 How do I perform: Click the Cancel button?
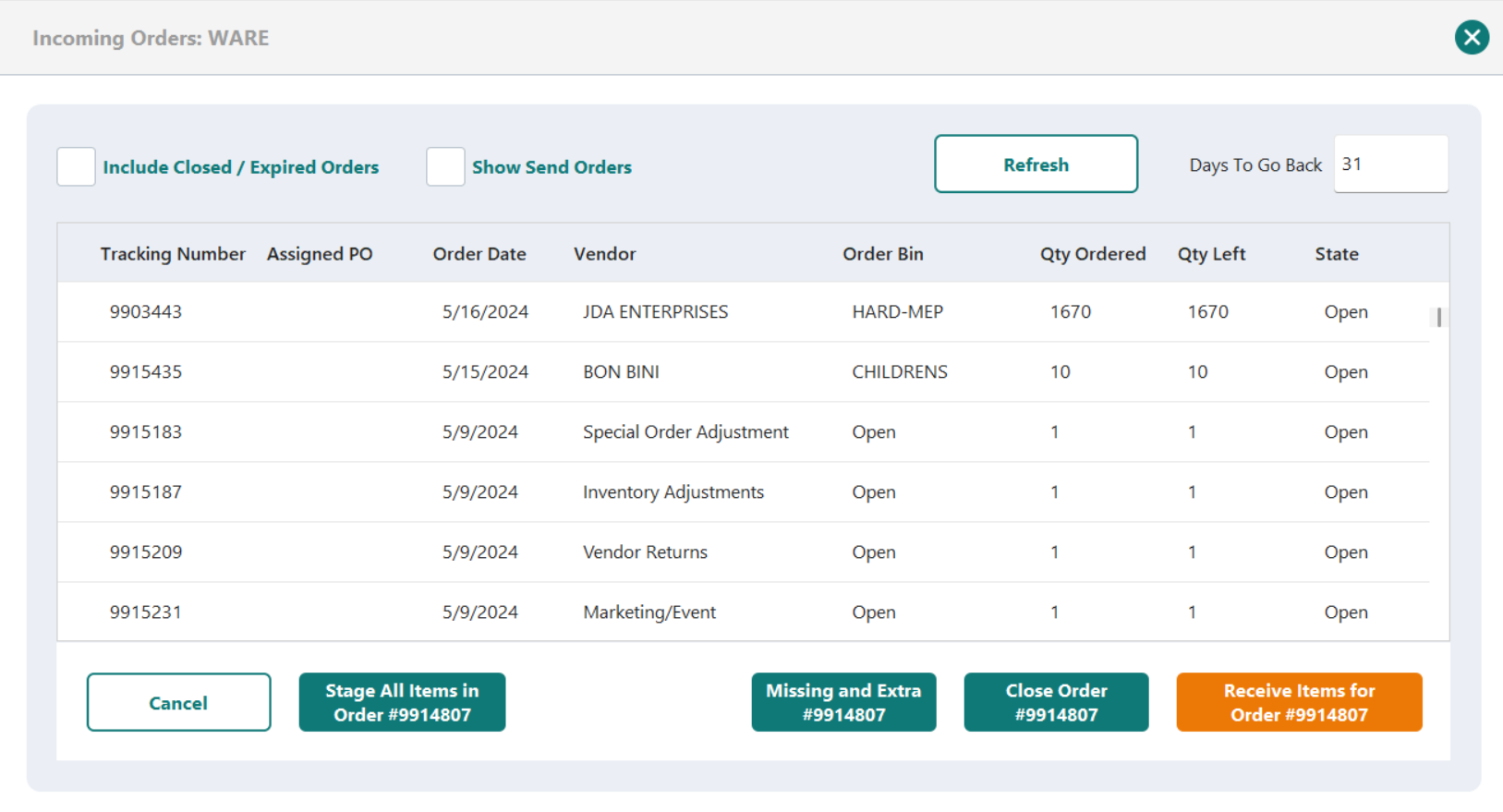coord(178,703)
